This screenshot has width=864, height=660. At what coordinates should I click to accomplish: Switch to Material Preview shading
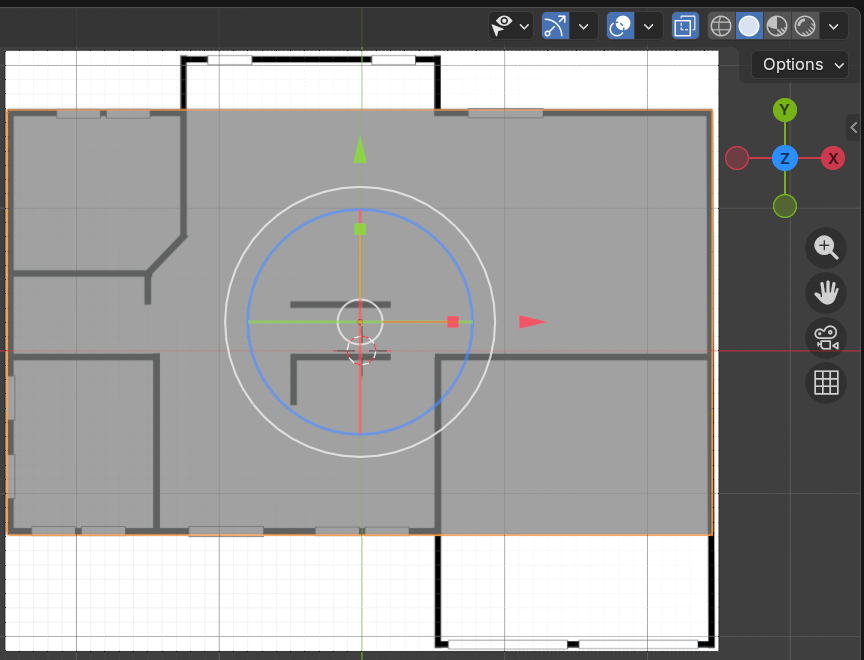click(777, 26)
